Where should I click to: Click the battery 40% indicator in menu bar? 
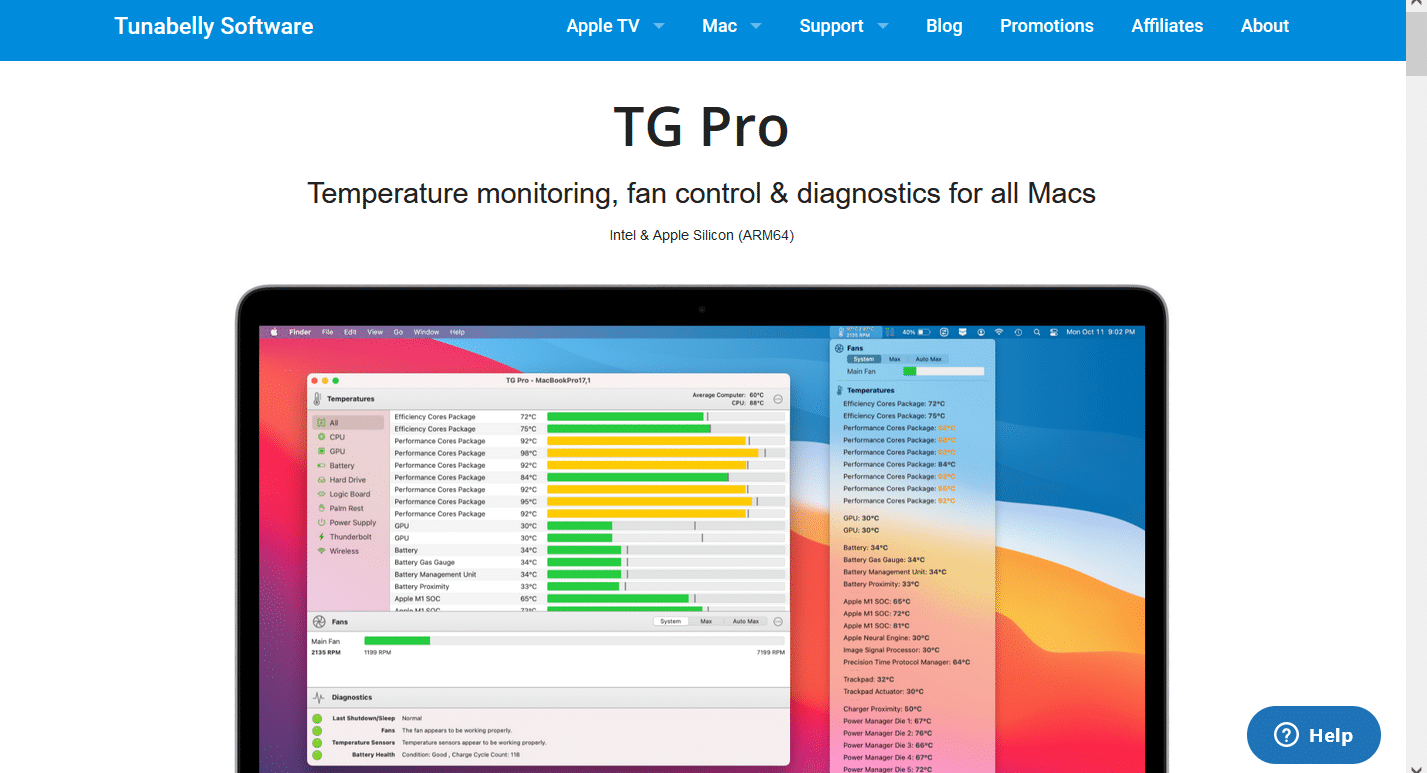pos(916,332)
